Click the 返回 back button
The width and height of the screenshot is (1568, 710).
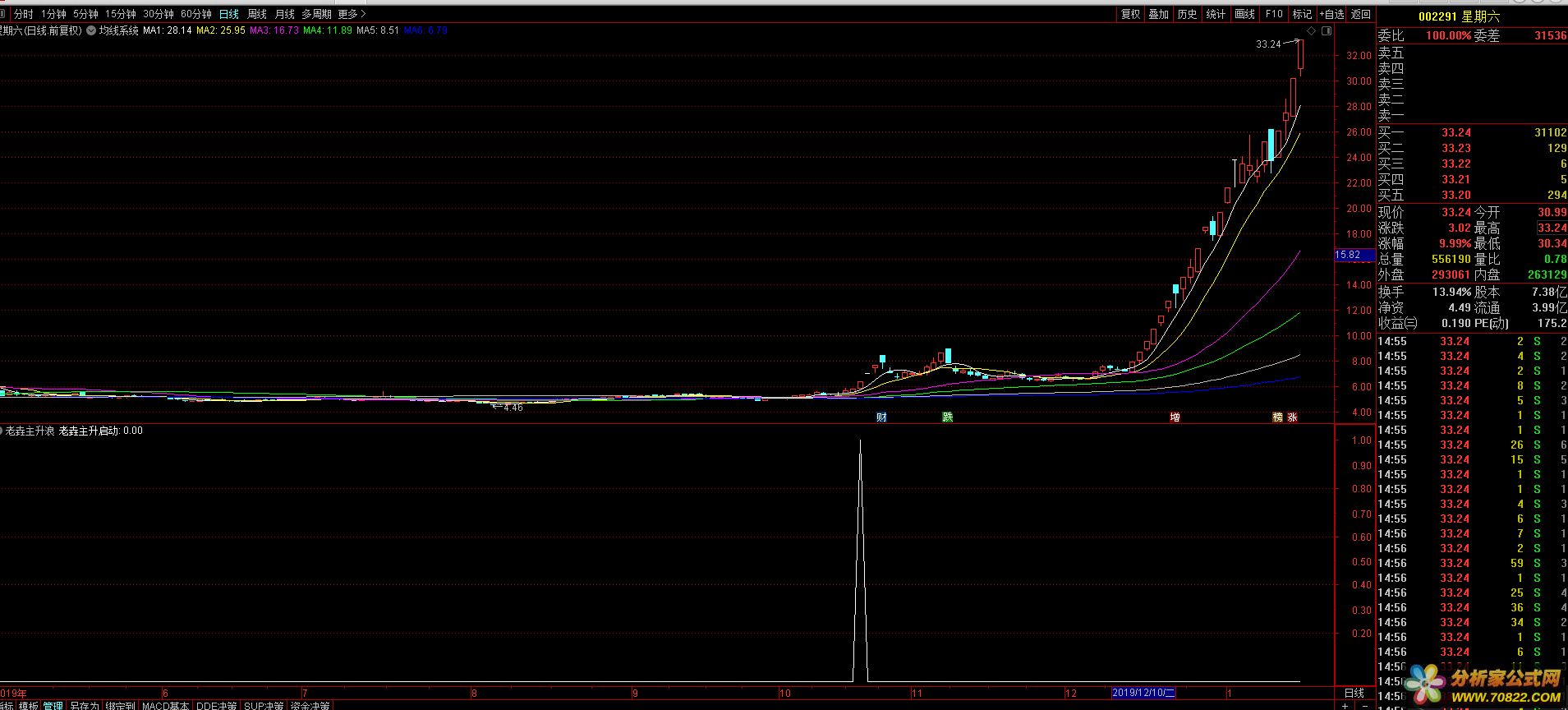(1361, 14)
